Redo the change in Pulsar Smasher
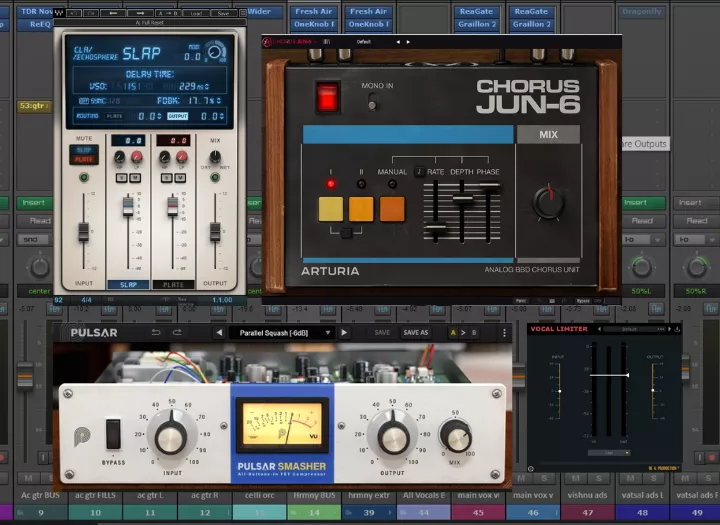720x525 pixels. pos(177,333)
